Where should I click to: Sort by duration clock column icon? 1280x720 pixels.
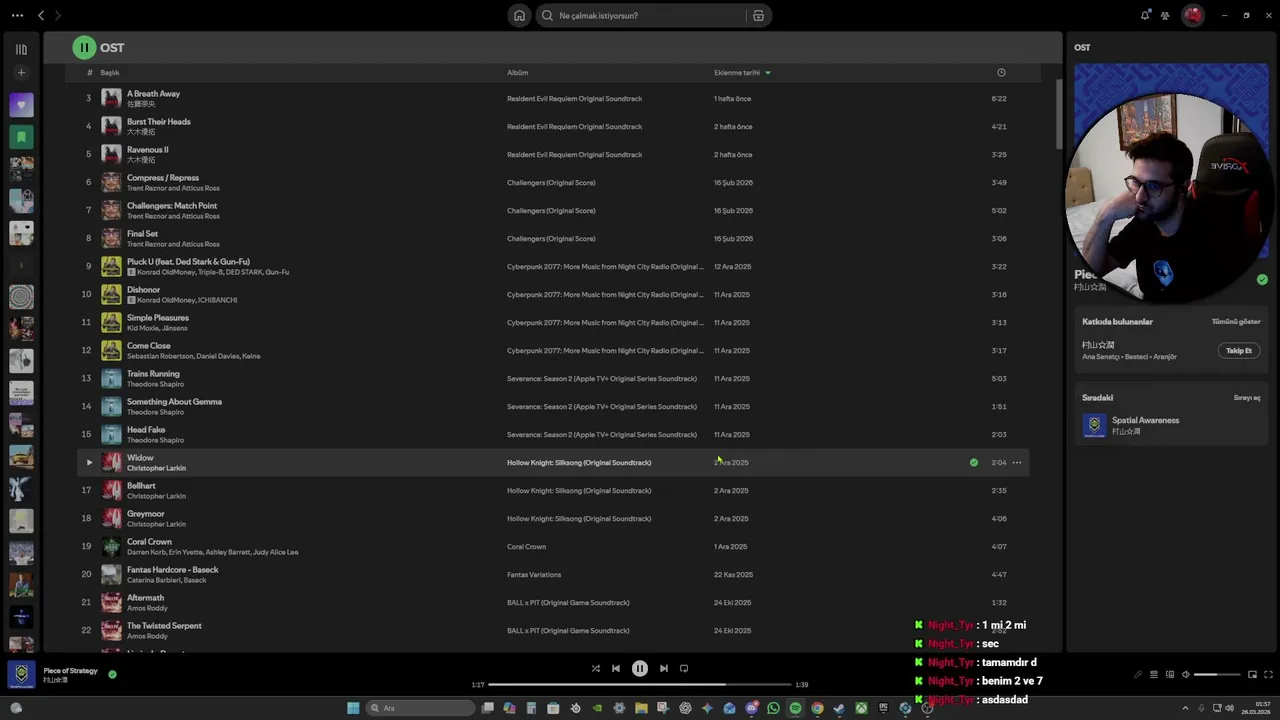point(1001,72)
